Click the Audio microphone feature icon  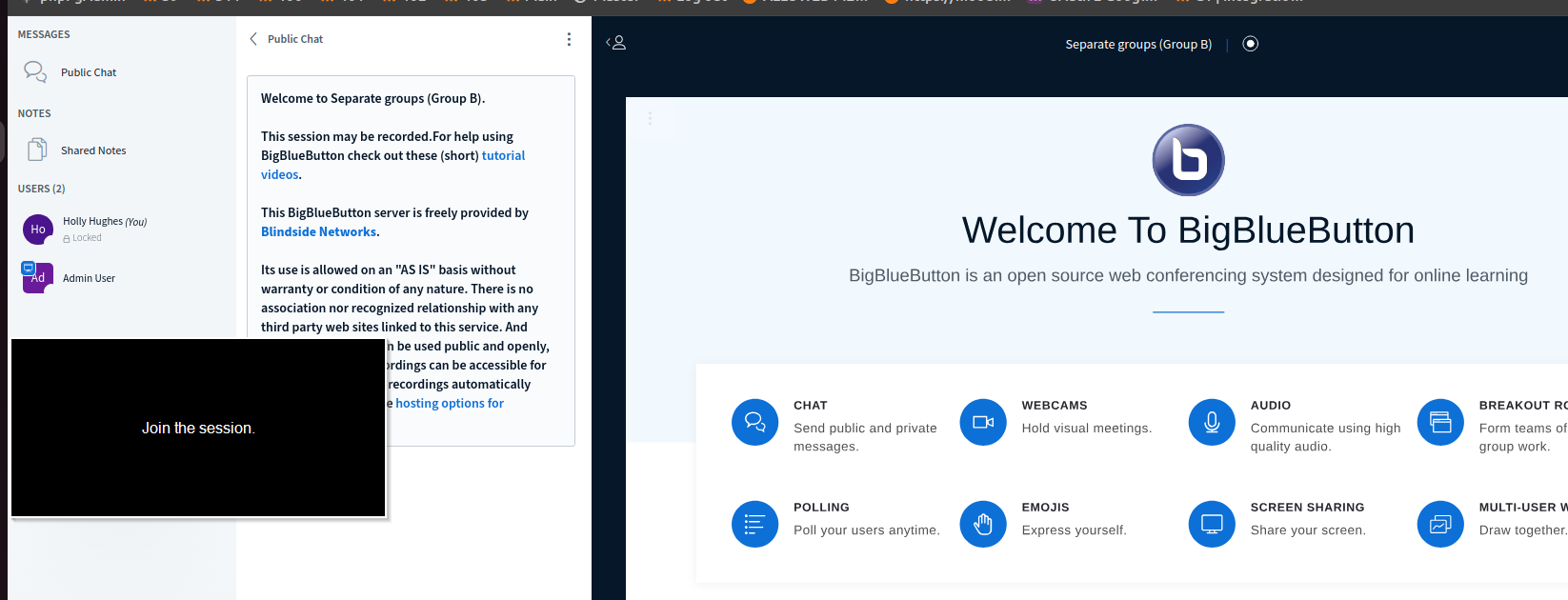click(1212, 422)
